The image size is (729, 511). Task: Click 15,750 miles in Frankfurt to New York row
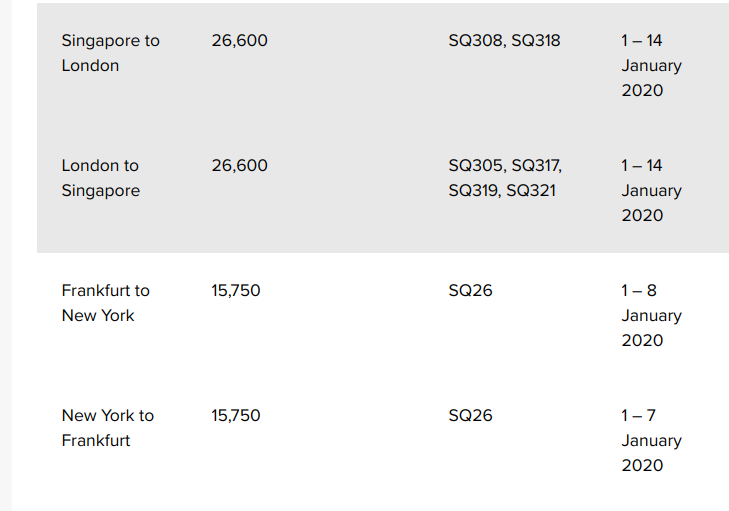click(236, 291)
